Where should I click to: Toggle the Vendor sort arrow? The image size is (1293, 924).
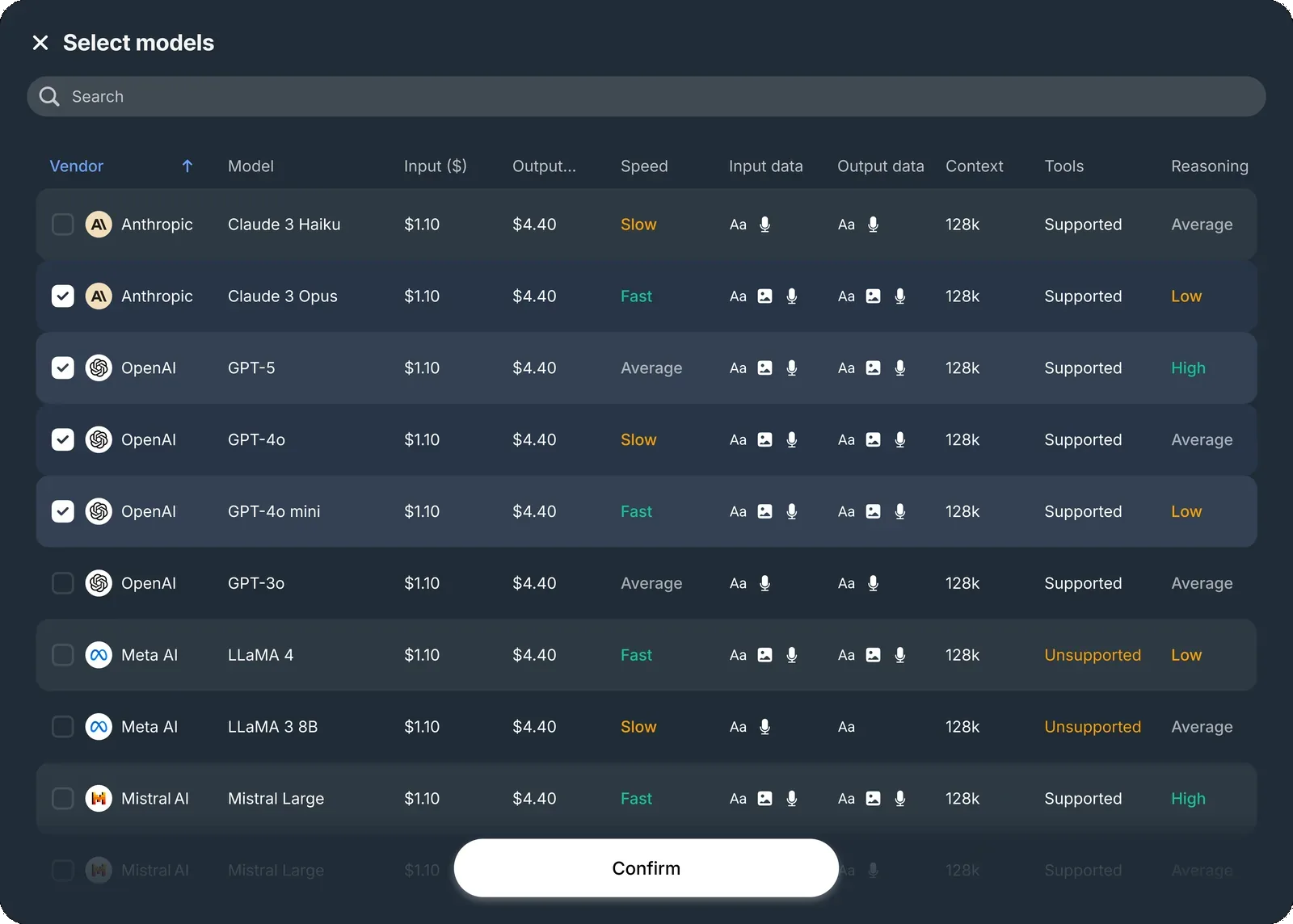(187, 166)
